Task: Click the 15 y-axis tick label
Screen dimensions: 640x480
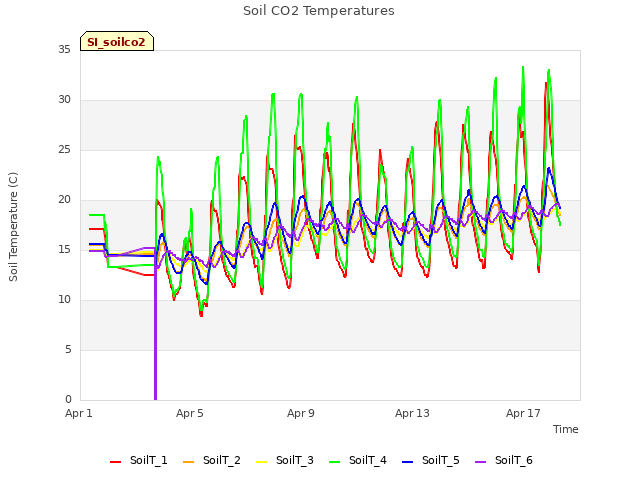Action: pyautogui.click(x=64, y=250)
